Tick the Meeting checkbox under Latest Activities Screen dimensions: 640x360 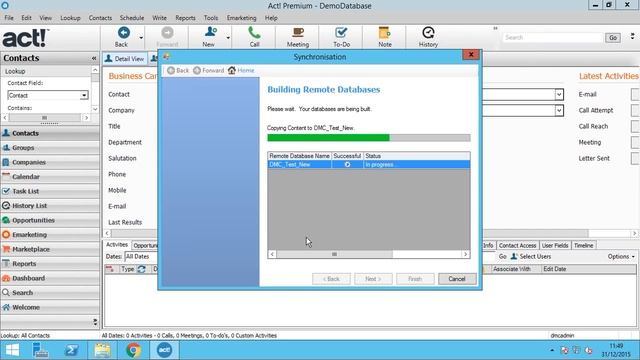[x=635, y=142]
